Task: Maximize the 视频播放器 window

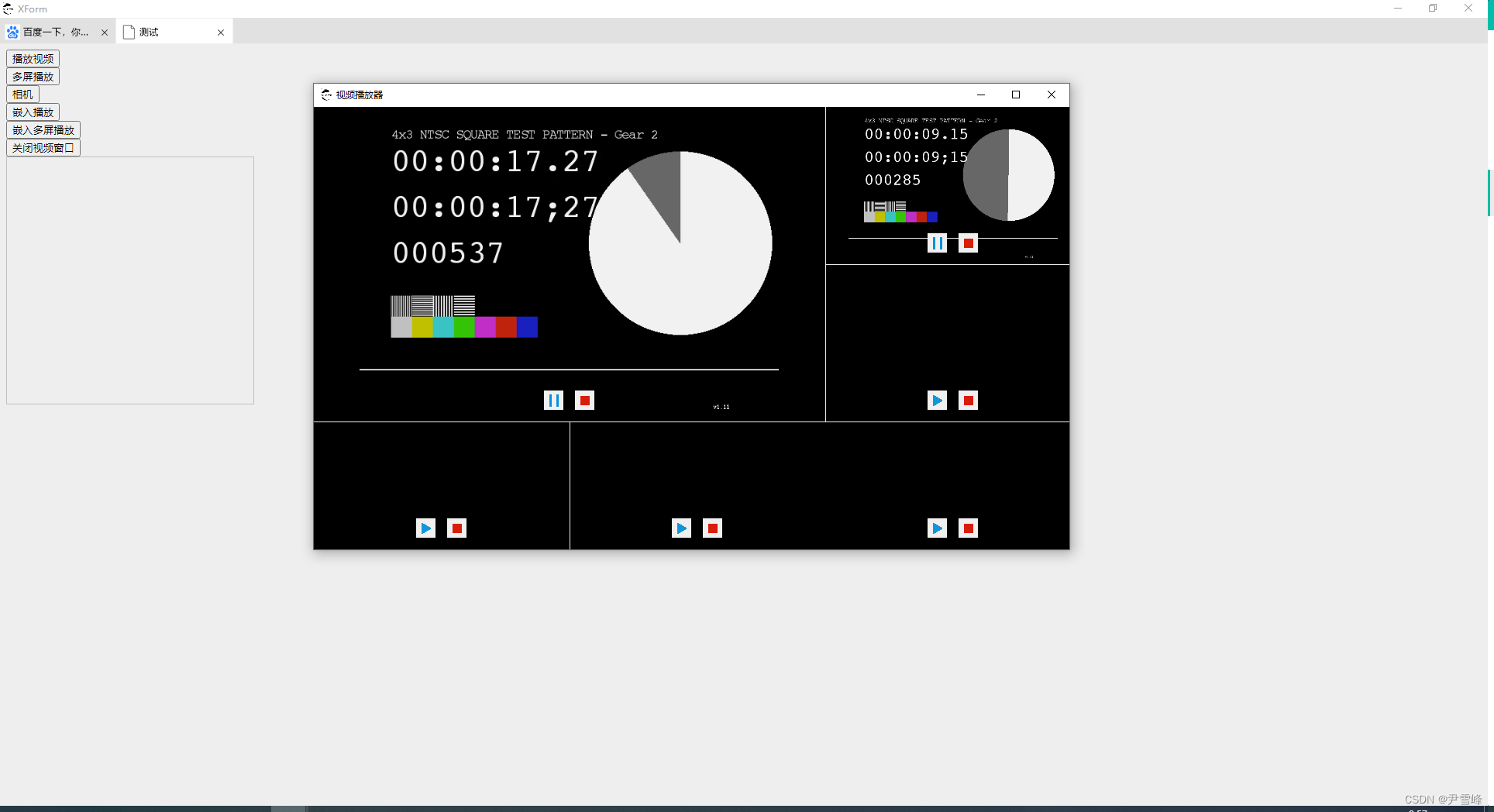Action: 1016,95
